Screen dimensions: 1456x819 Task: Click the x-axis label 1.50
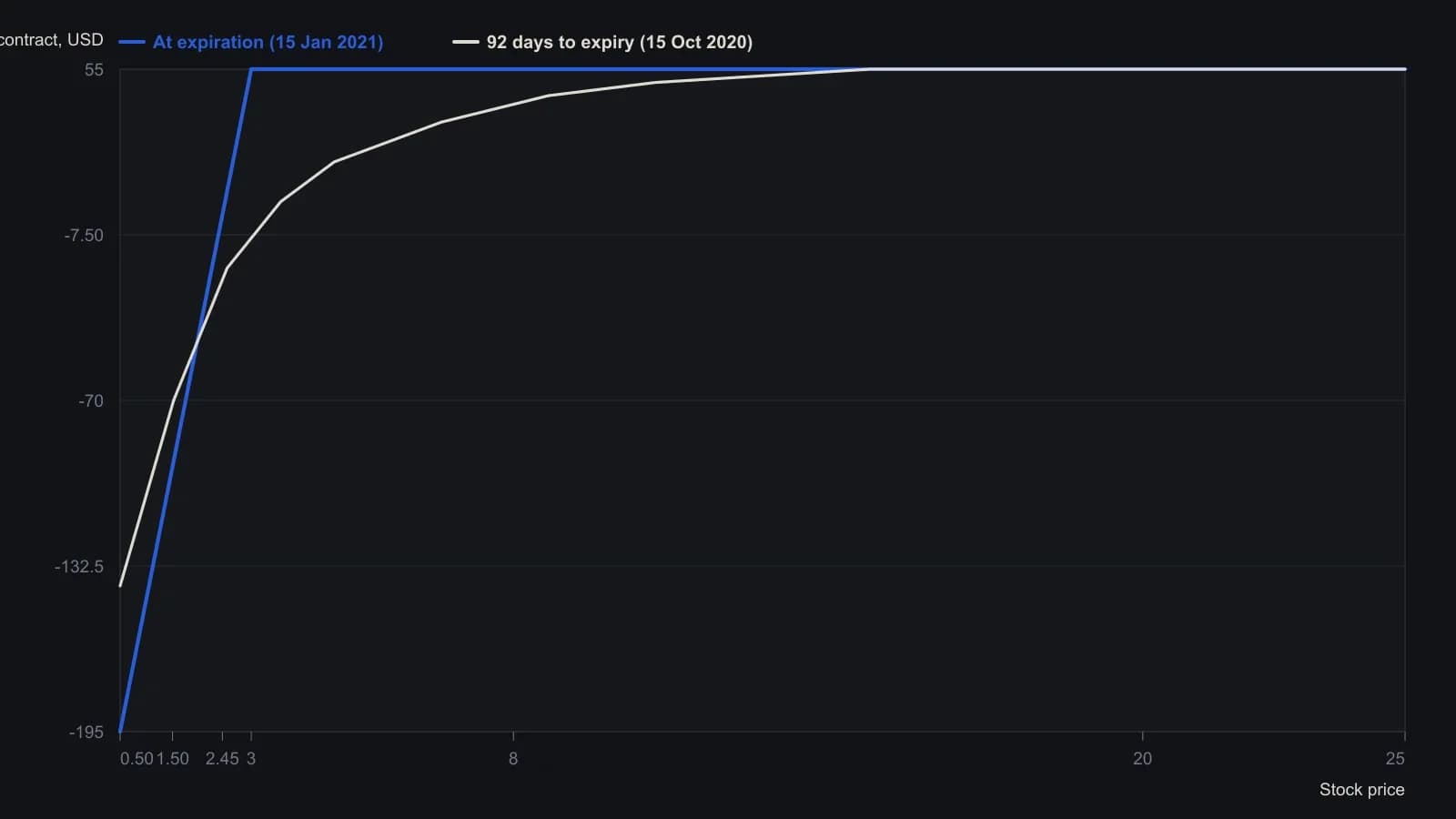tap(173, 759)
